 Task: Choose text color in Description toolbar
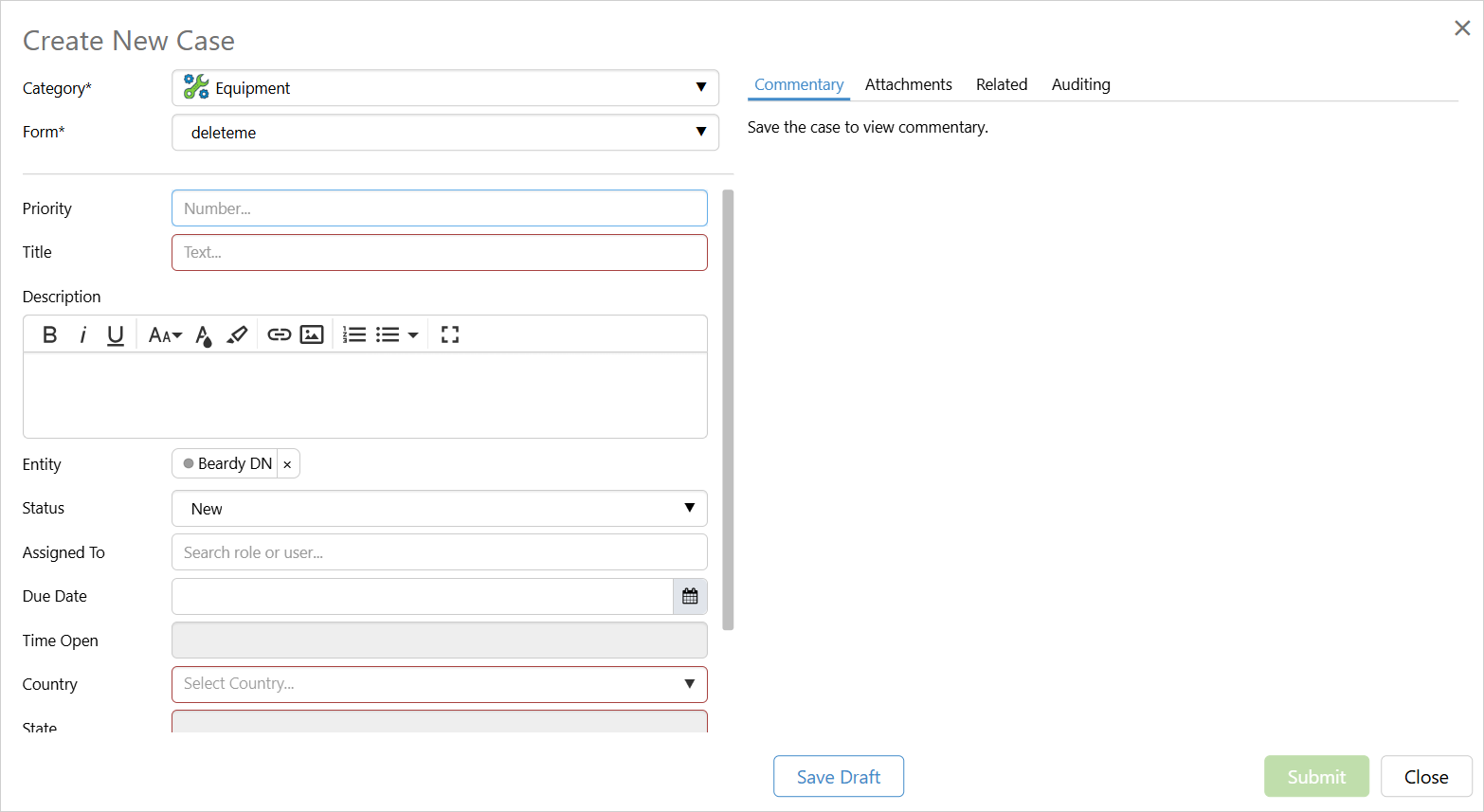tap(203, 334)
